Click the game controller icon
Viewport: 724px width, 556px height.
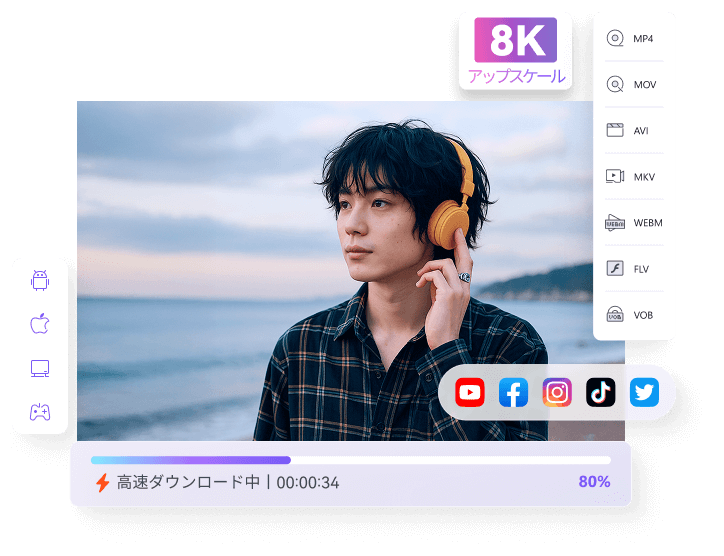click(40, 412)
